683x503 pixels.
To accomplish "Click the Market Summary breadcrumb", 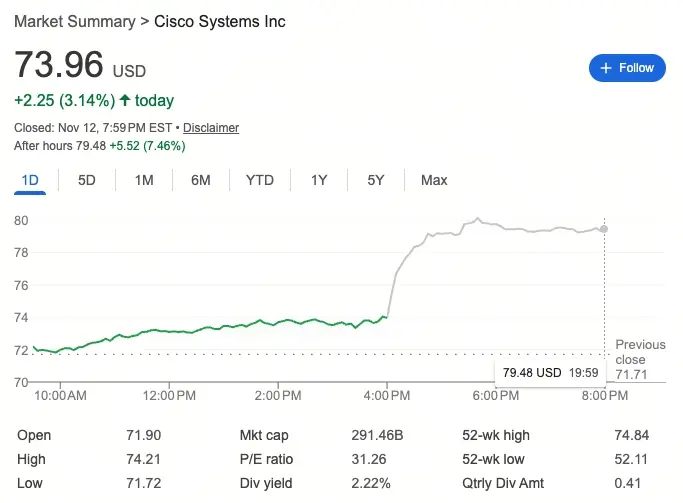I will coord(75,21).
